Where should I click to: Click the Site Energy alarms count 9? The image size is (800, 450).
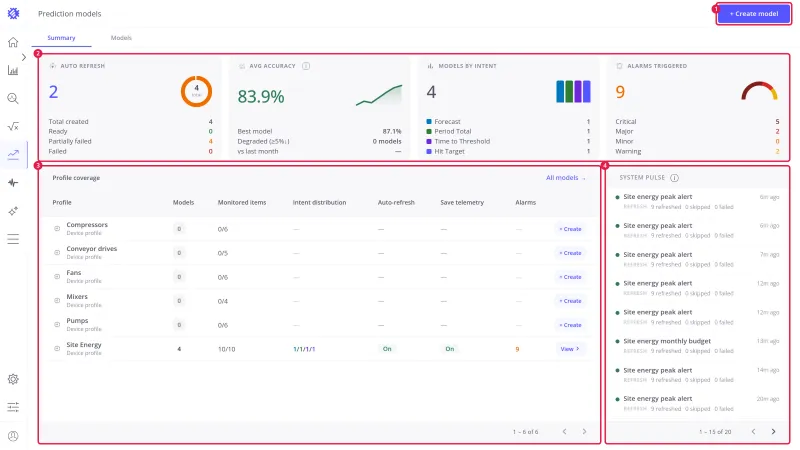pyautogui.click(x=517, y=349)
